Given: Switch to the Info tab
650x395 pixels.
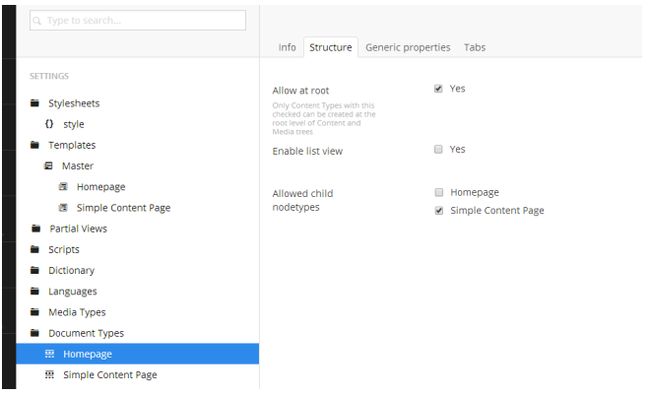Looking at the screenshot, I should 287,47.
